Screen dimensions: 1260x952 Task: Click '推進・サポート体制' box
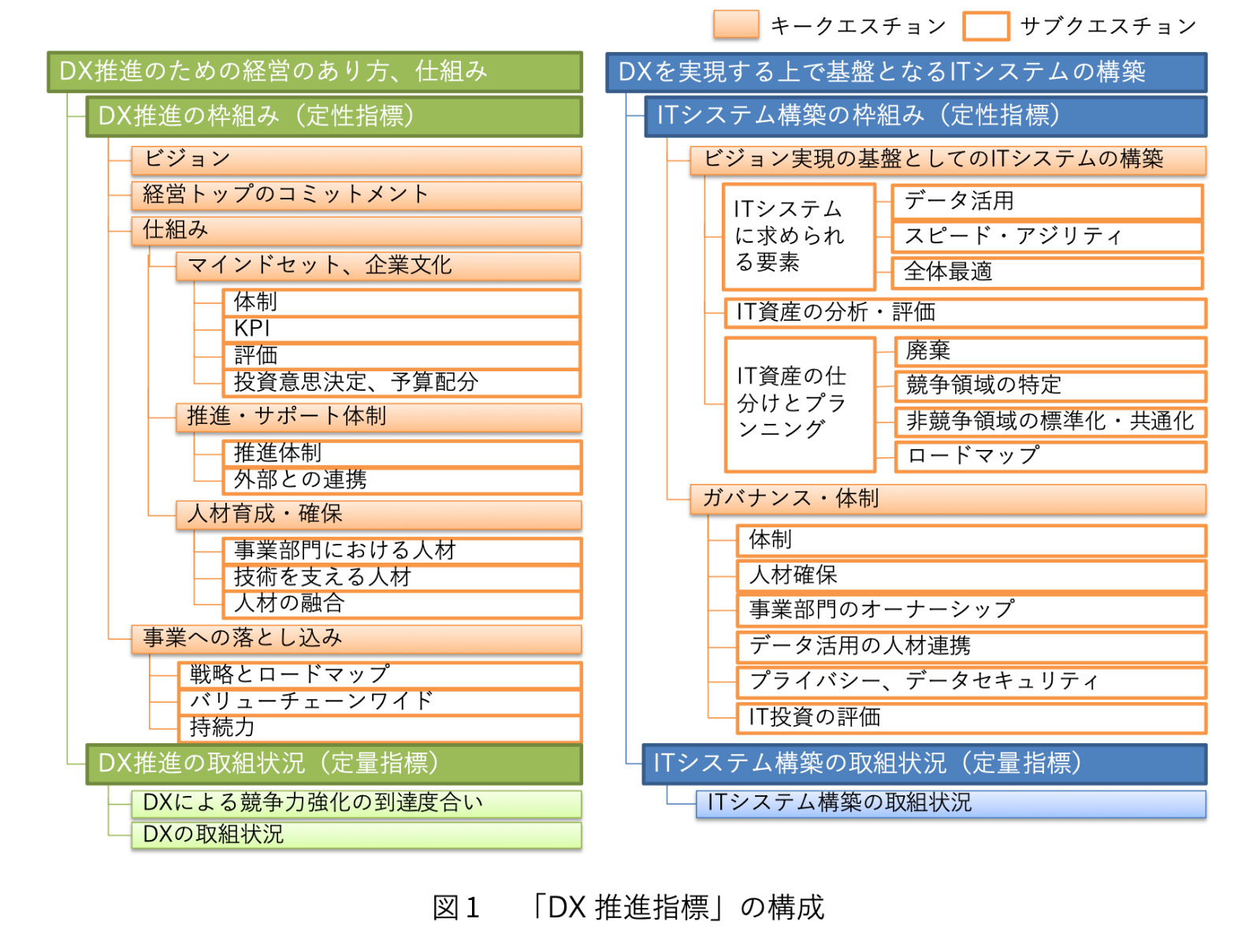pos(378,418)
